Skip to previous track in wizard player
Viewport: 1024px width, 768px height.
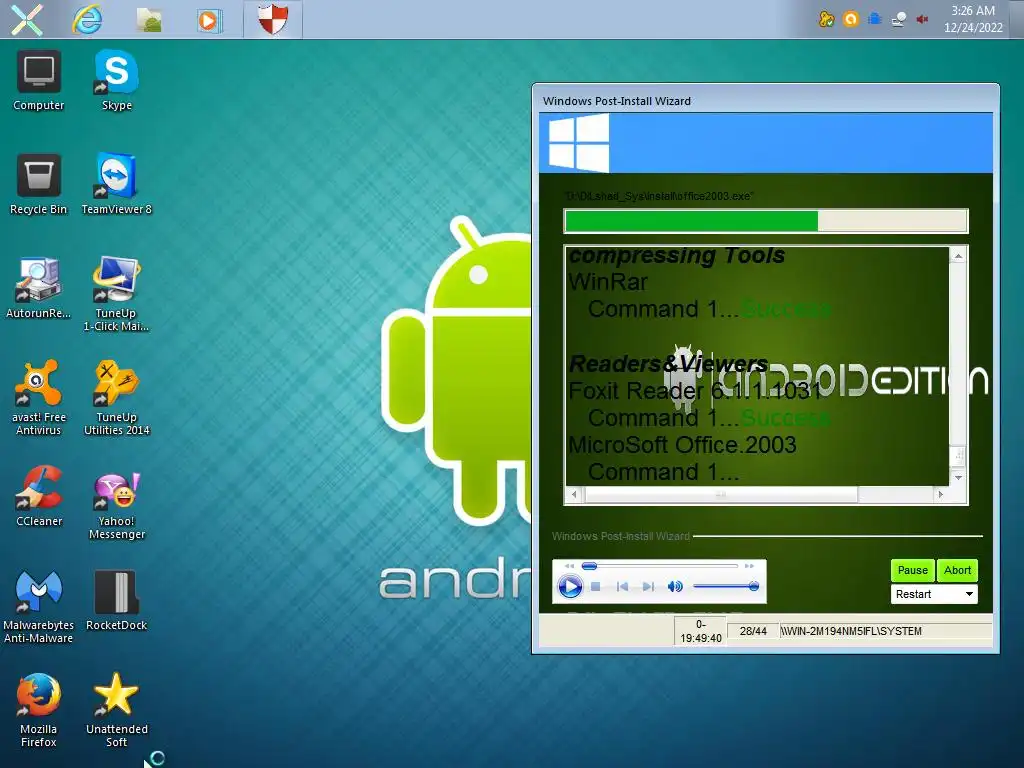coord(622,586)
